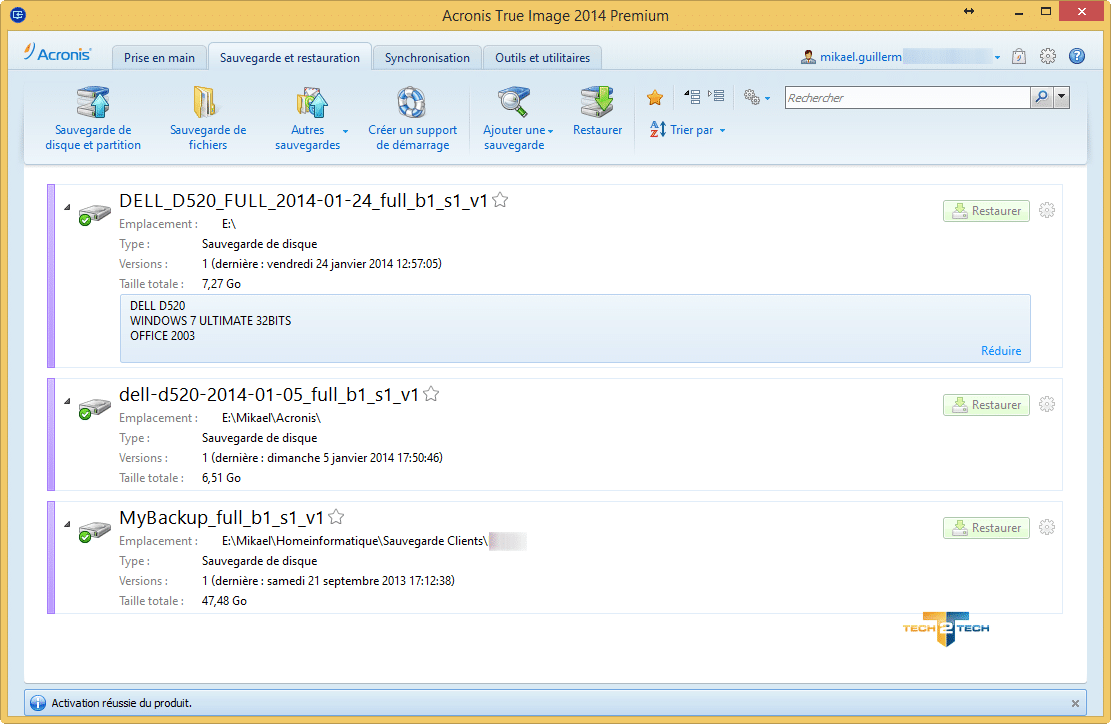The width and height of the screenshot is (1111, 724).
Task: Click DELL_D520_FULL_2014-01-24_full_b1_s1_v1 title
Action: (x=303, y=201)
